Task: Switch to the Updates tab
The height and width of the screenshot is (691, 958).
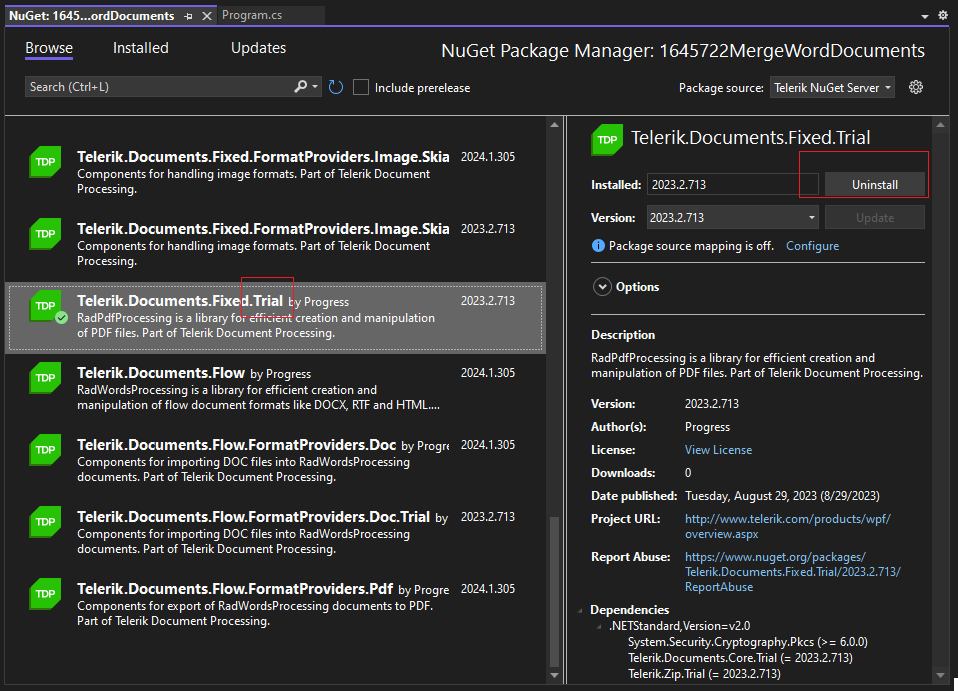Action: click(x=258, y=48)
